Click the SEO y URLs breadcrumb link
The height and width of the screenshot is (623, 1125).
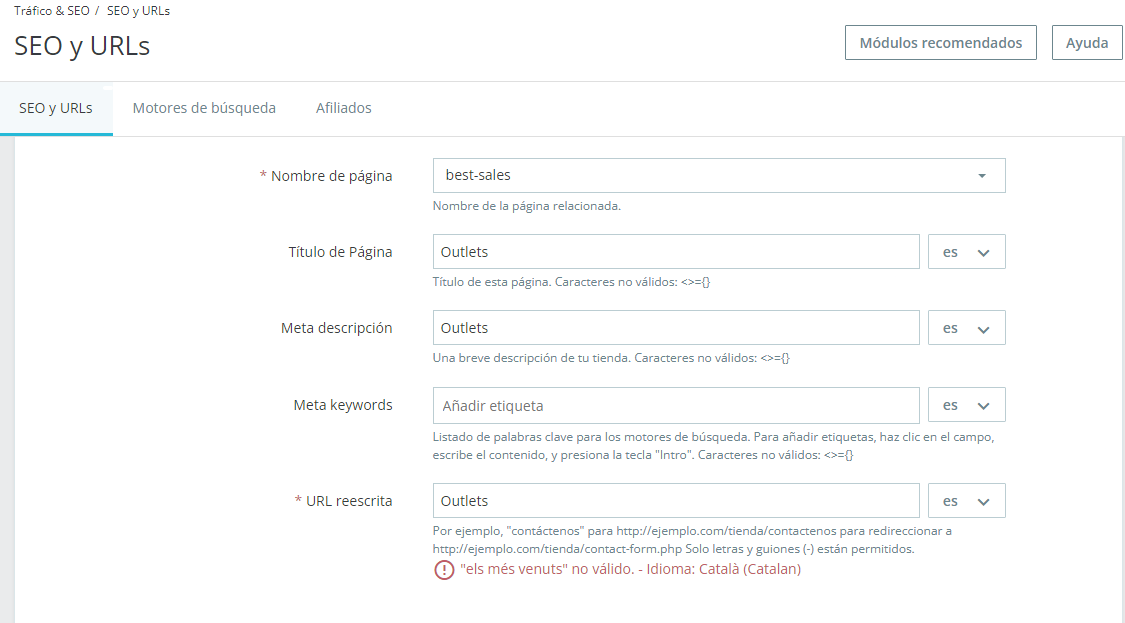click(x=138, y=11)
